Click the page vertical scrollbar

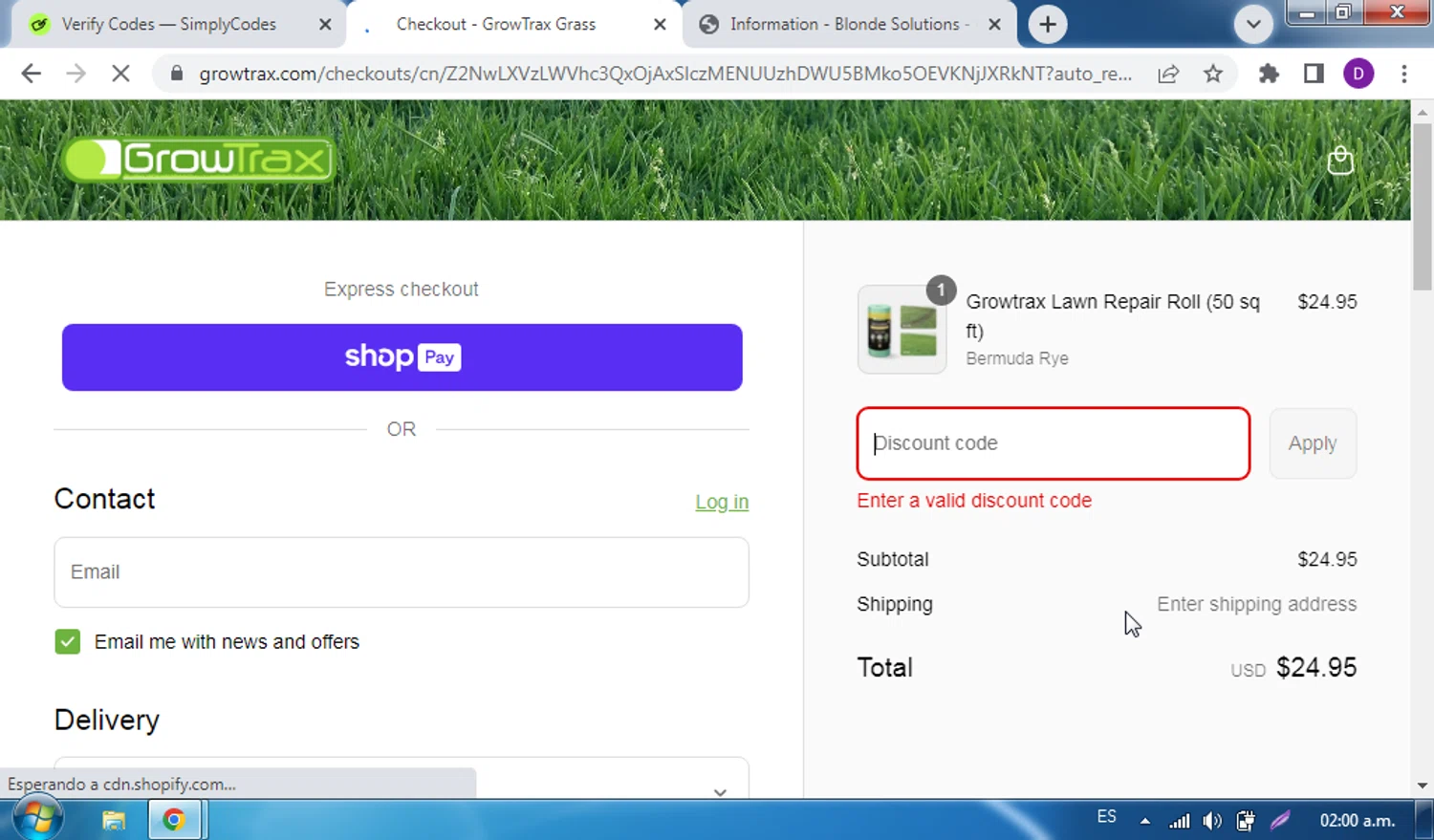point(1423,205)
